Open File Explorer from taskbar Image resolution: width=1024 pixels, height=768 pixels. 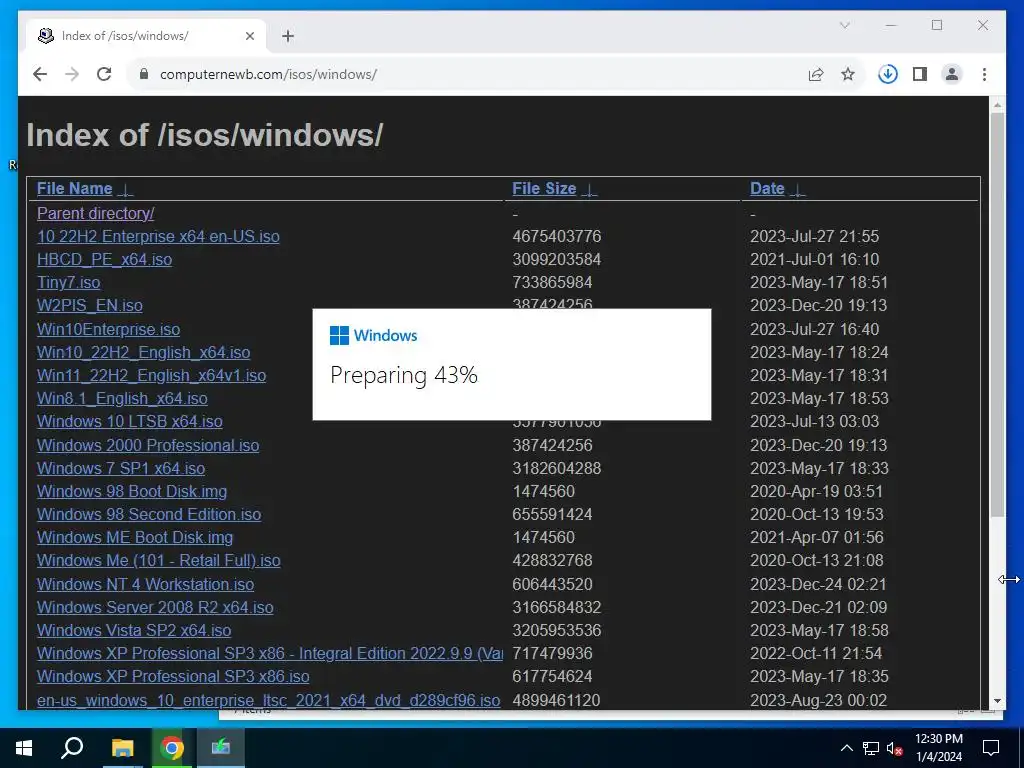pyautogui.click(x=121, y=748)
